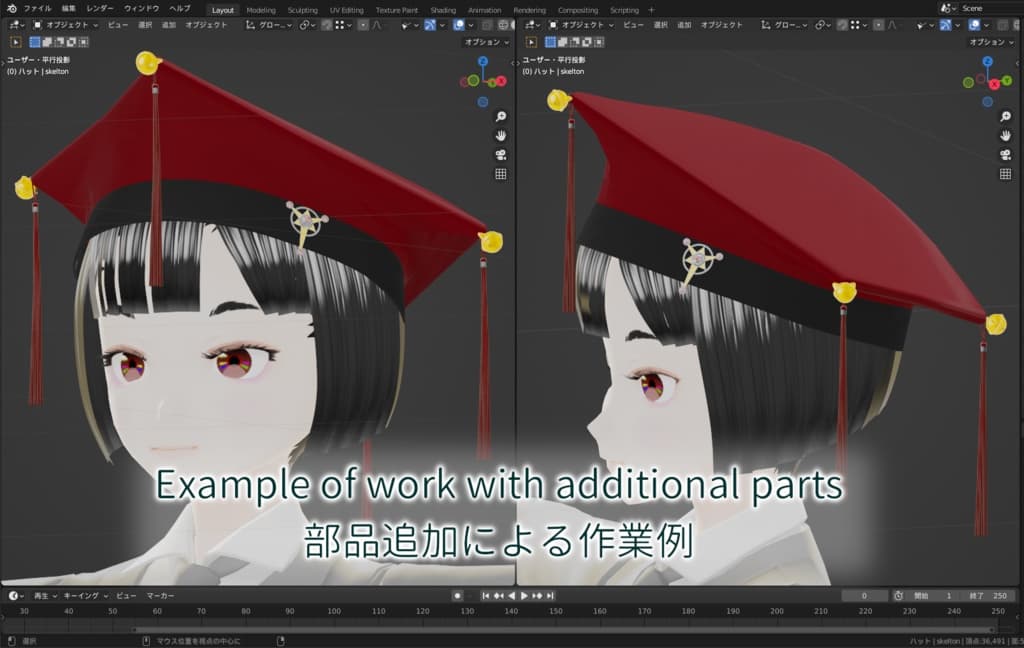Click the play animation button in timeline

[x=524, y=596]
